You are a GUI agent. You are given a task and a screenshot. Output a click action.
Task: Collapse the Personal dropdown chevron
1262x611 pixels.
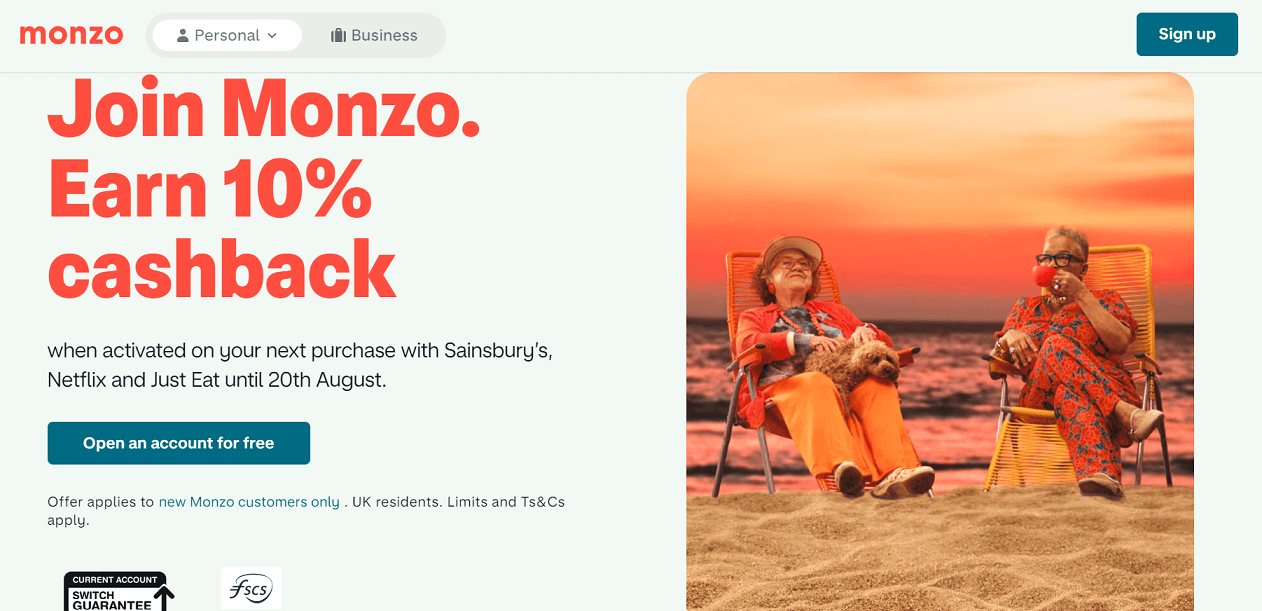click(270, 34)
